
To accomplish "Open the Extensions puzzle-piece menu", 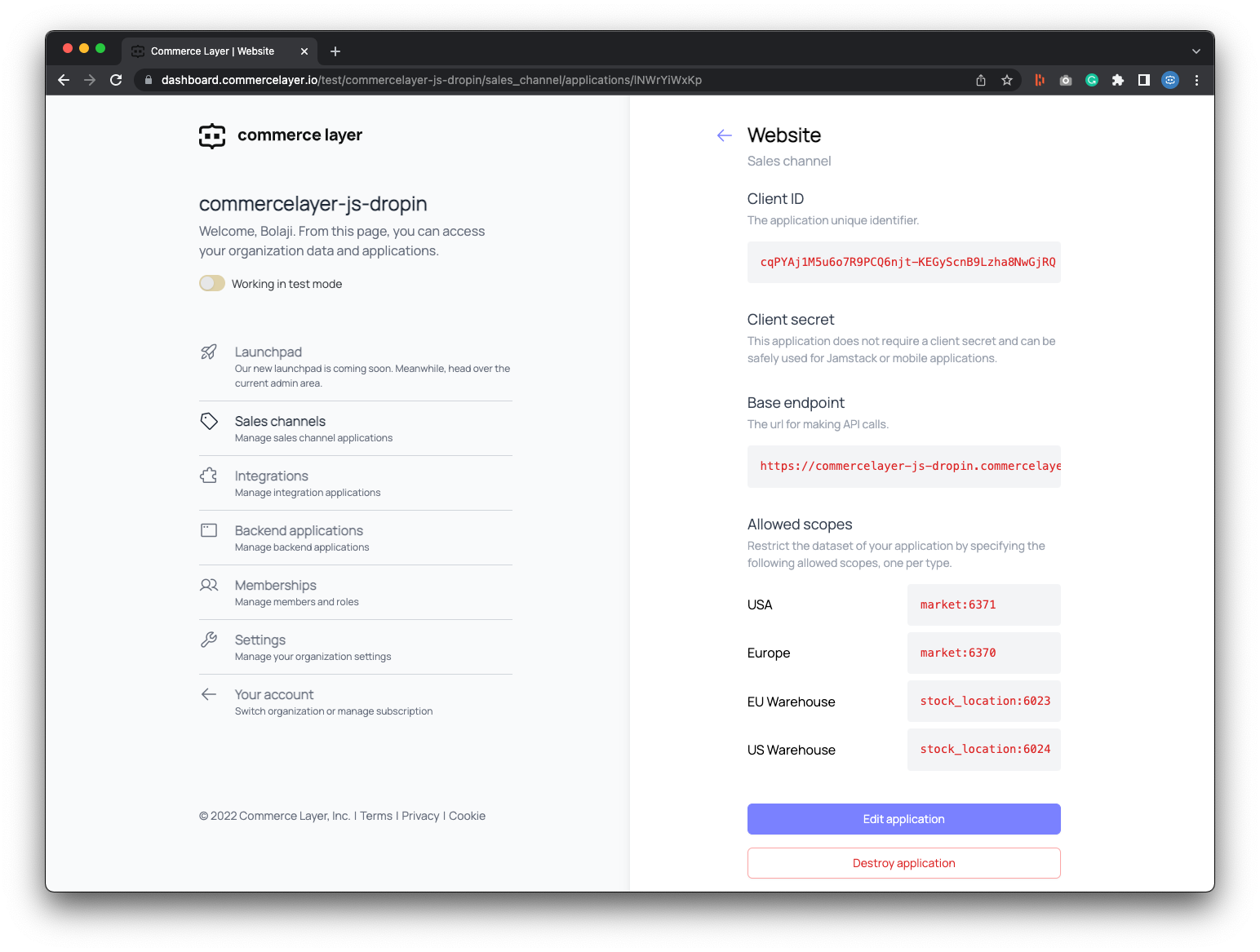I will (x=1118, y=80).
